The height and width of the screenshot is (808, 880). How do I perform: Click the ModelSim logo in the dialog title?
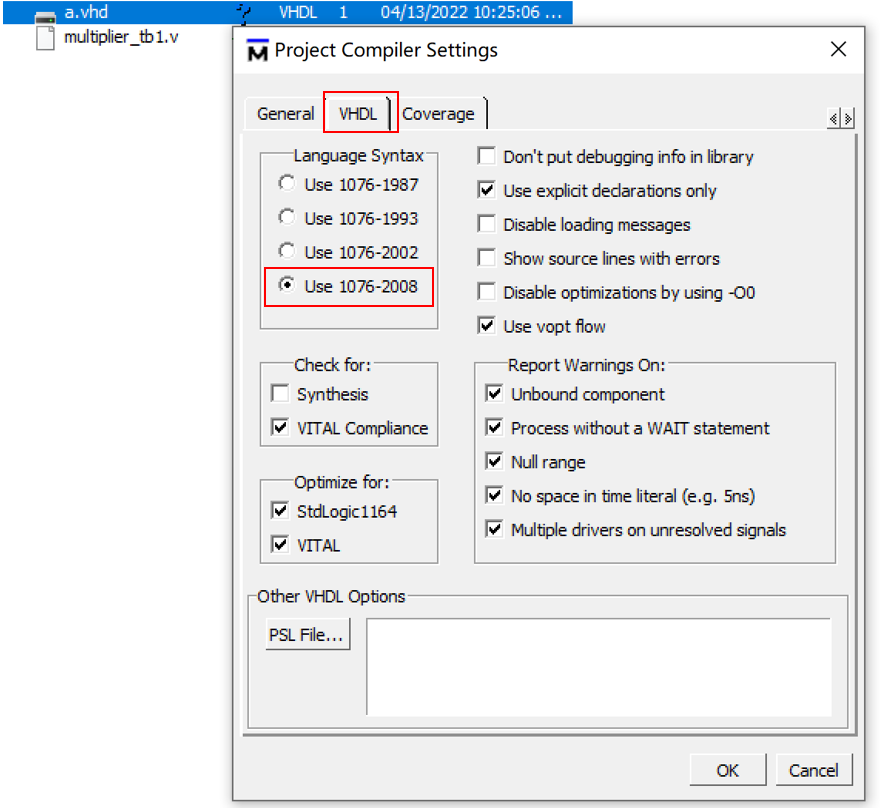click(x=257, y=49)
